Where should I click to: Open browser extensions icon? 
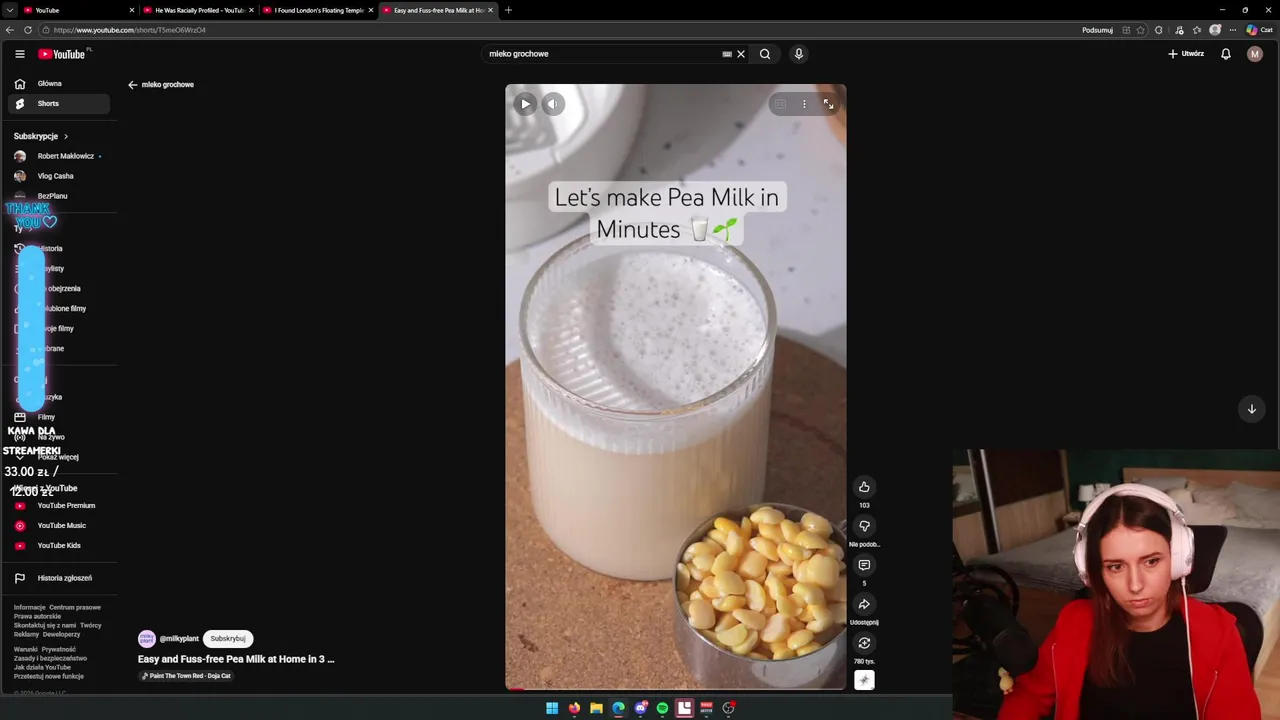pos(1159,30)
